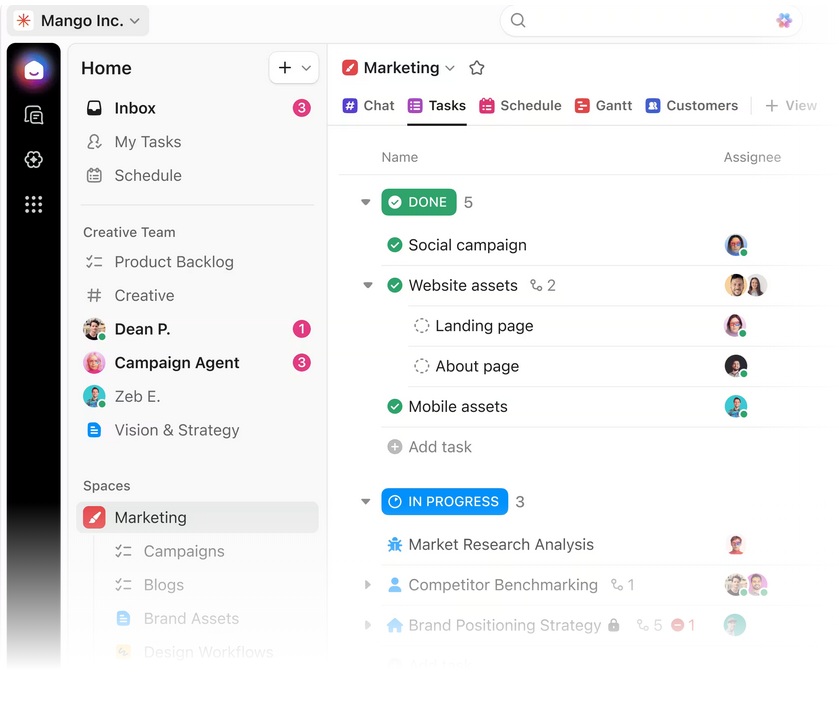Add a new view with the + View button
This screenshot has height=708, width=839.
791,105
